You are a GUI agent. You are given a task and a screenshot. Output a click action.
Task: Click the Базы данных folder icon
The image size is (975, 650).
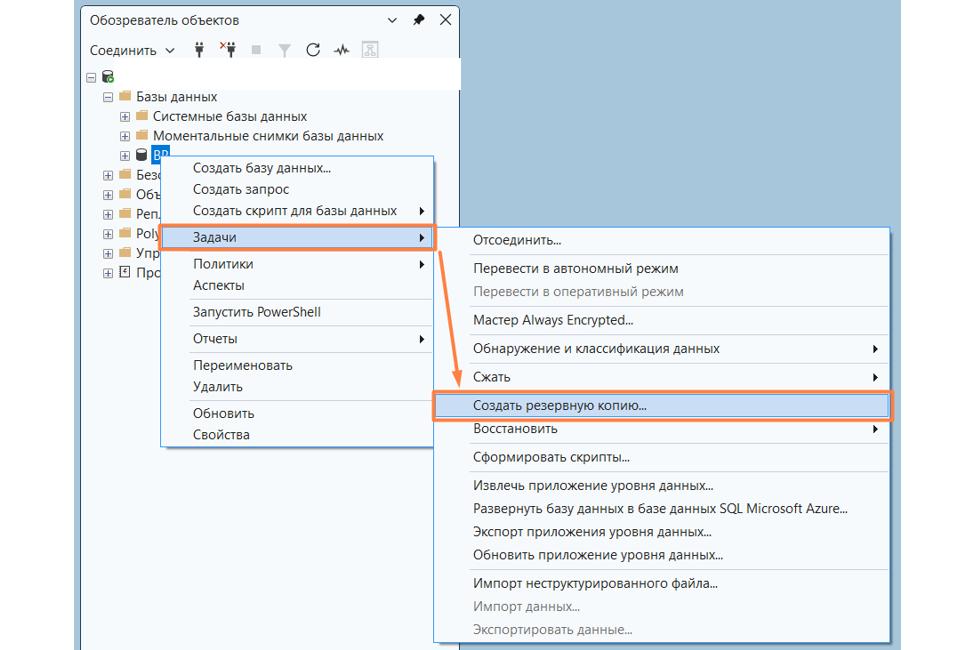pos(125,96)
